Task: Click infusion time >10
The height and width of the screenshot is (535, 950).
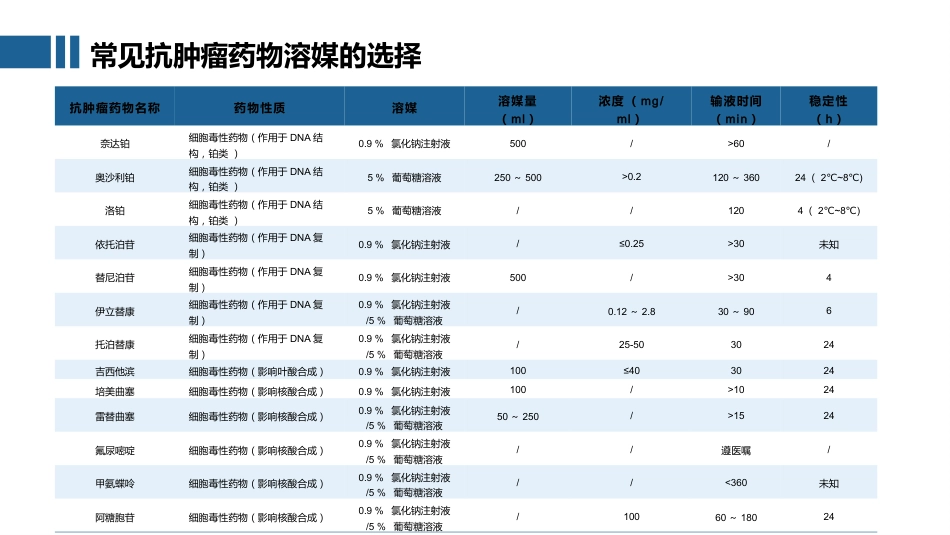Action: point(736,390)
